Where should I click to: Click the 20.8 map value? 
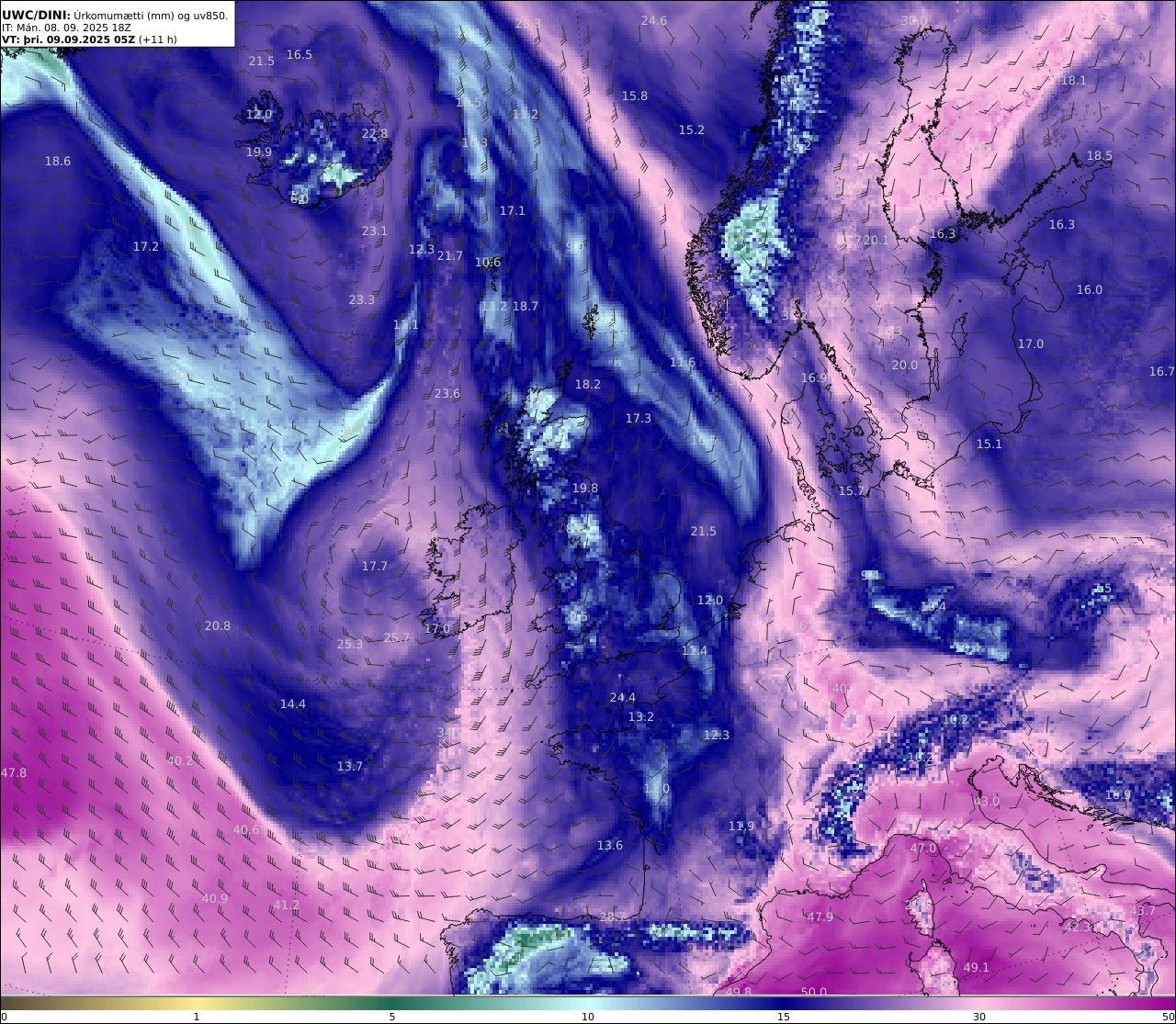point(218,625)
